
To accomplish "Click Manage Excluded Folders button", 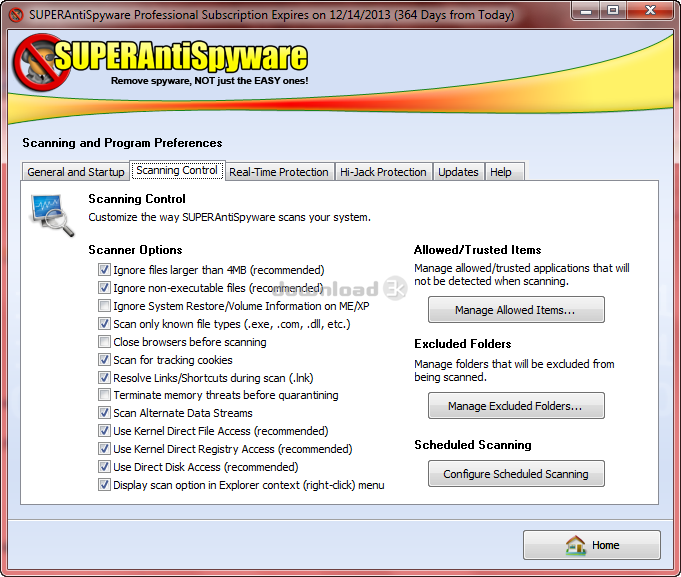I will pos(516,406).
